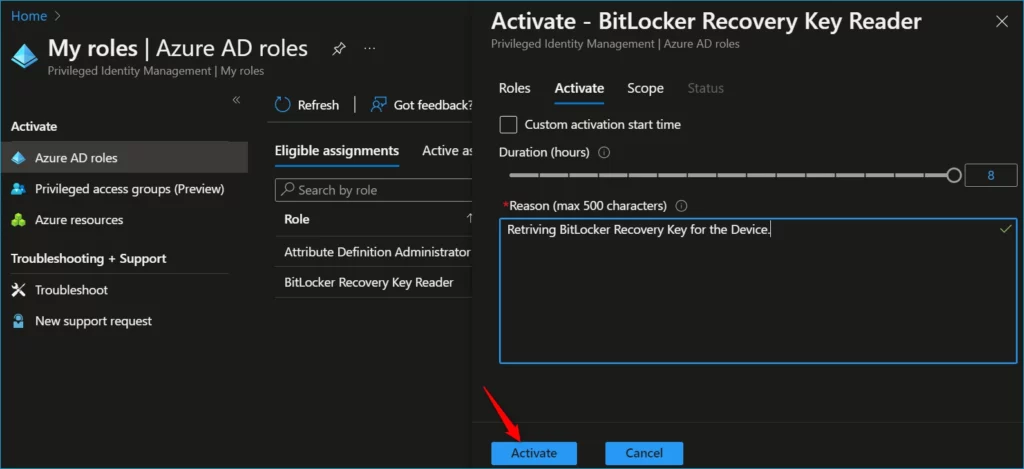The width and height of the screenshot is (1024, 469).
Task: Open Privileged access groups (Preview)
Action: [129, 189]
